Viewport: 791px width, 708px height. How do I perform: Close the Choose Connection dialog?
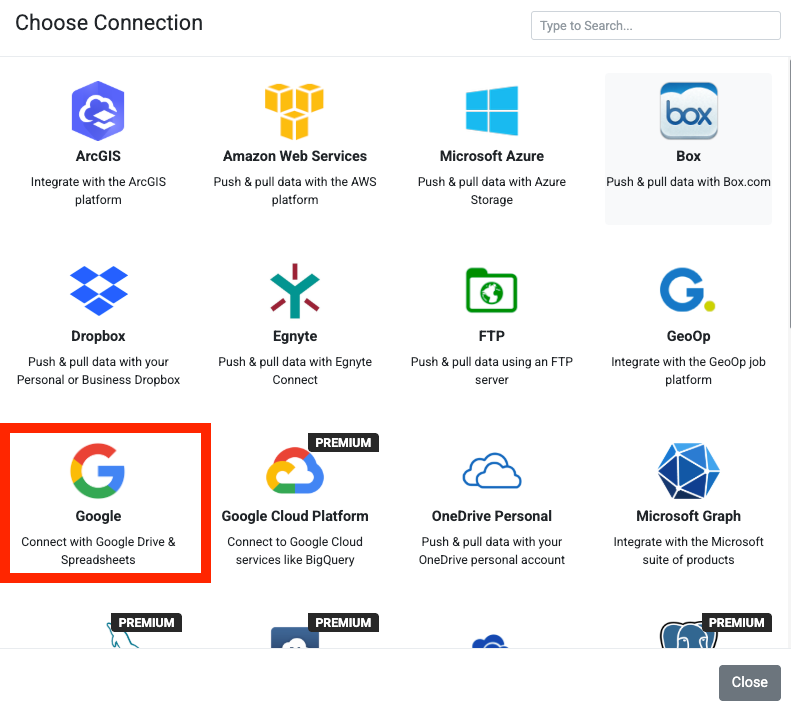(750, 682)
